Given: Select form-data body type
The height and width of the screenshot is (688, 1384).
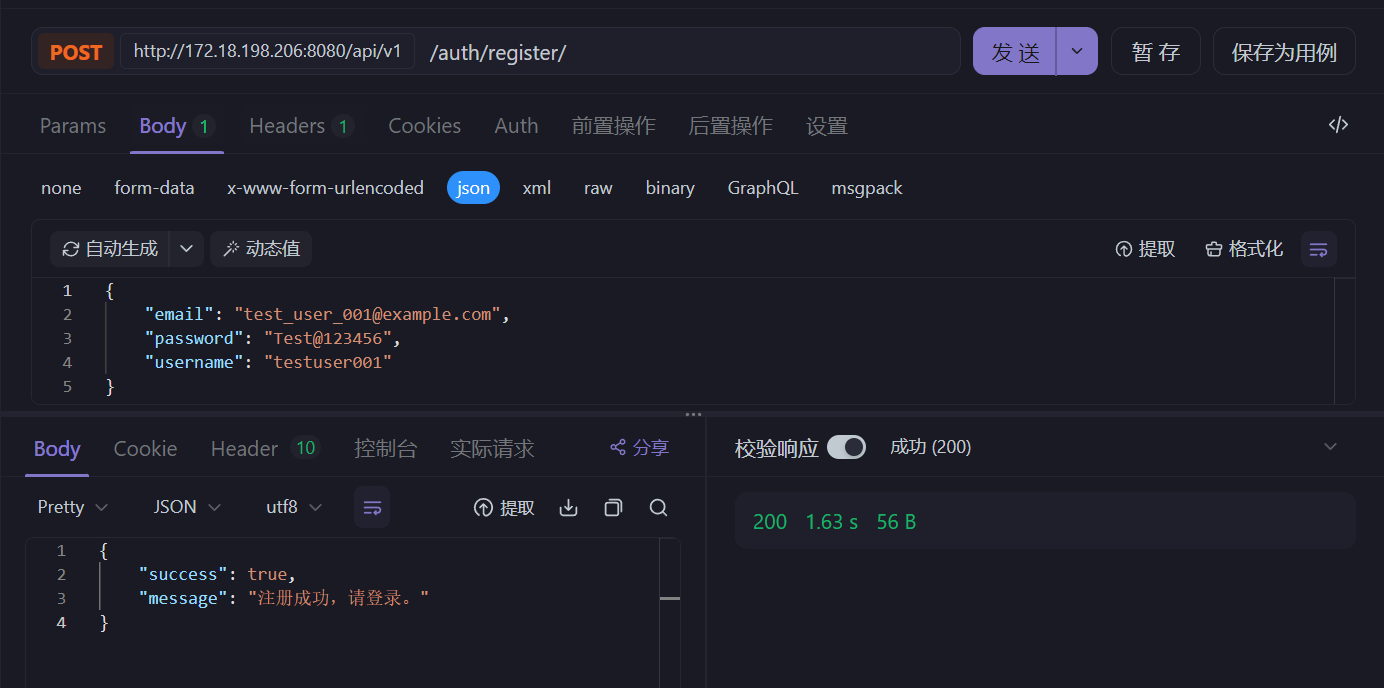Looking at the screenshot, I should pyautogui.click(x=154, y=187).
